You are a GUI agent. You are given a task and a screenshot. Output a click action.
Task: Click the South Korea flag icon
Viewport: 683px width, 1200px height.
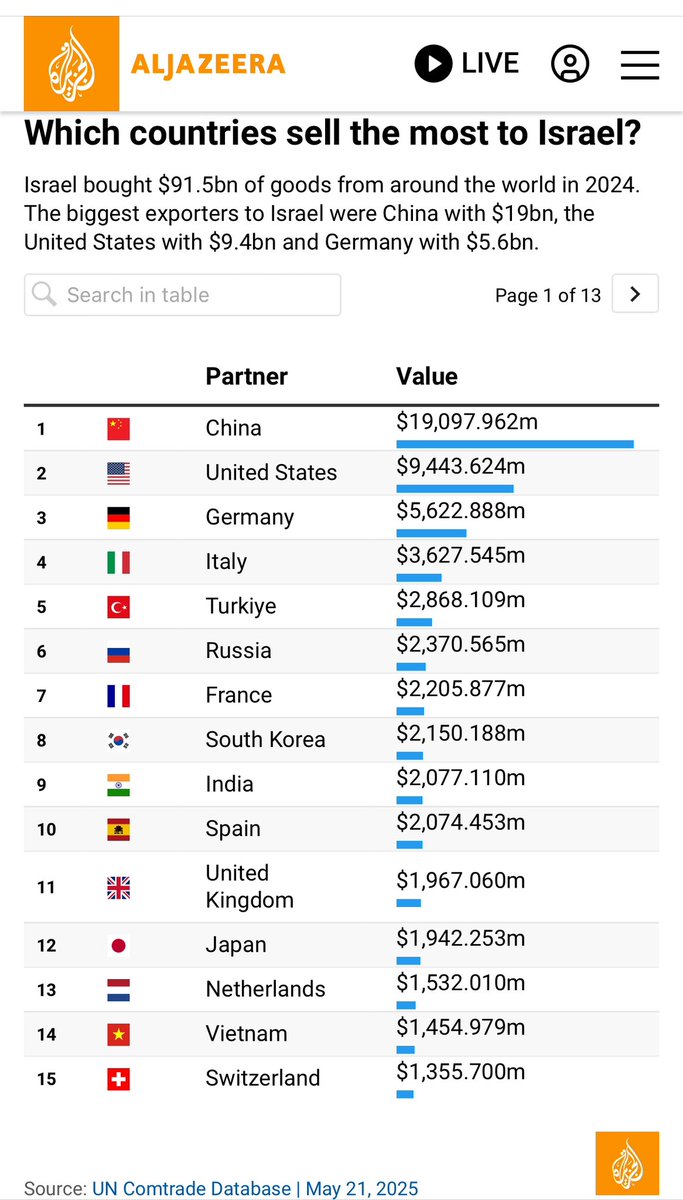click(118, 740)
